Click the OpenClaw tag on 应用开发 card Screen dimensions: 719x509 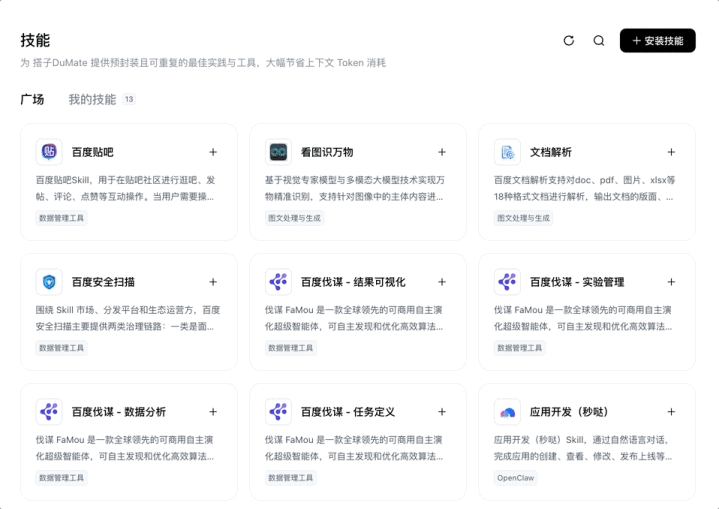[517, 478]
